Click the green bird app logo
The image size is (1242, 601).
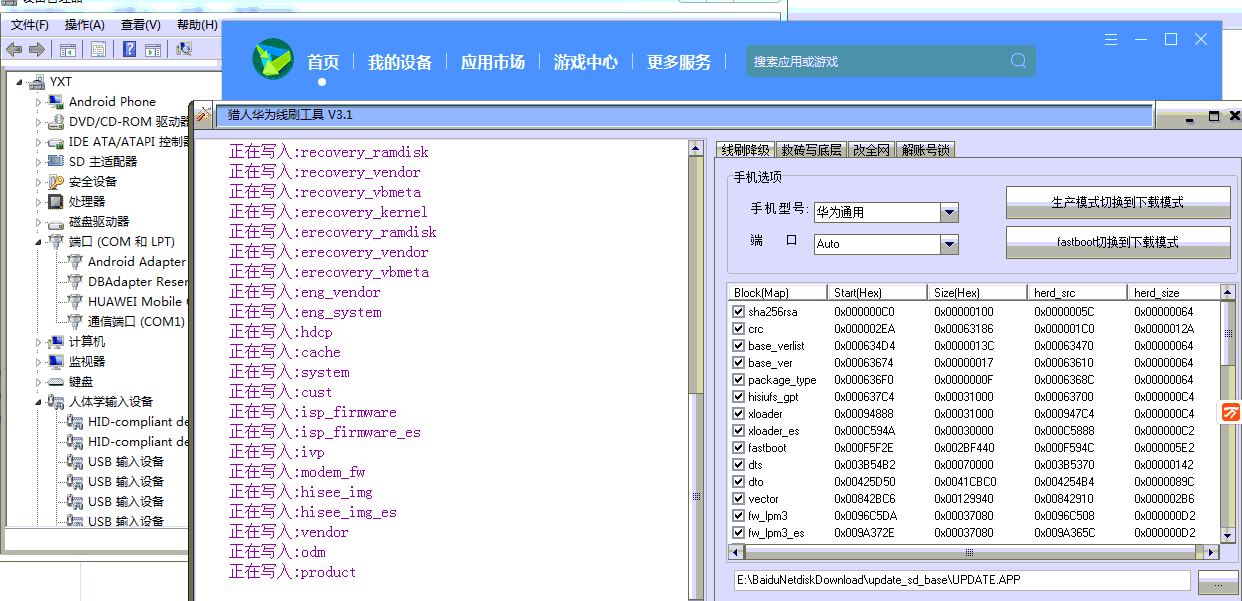(273, 60)
